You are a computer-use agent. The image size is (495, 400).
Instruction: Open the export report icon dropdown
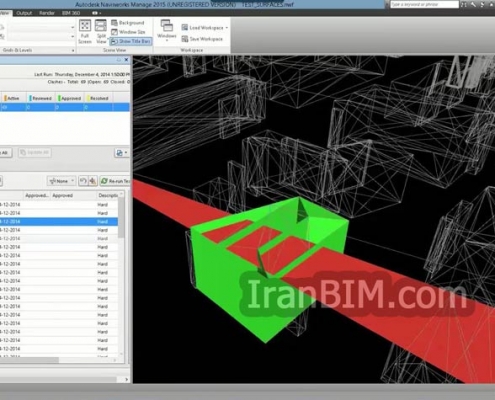122,153
